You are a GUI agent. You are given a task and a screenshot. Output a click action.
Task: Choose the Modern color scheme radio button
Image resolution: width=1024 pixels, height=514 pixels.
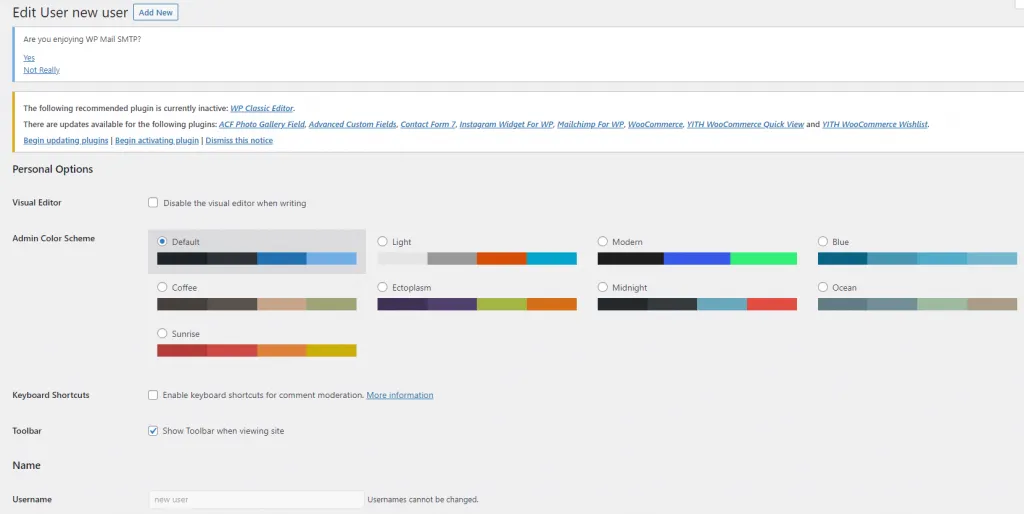click(603, 242)
